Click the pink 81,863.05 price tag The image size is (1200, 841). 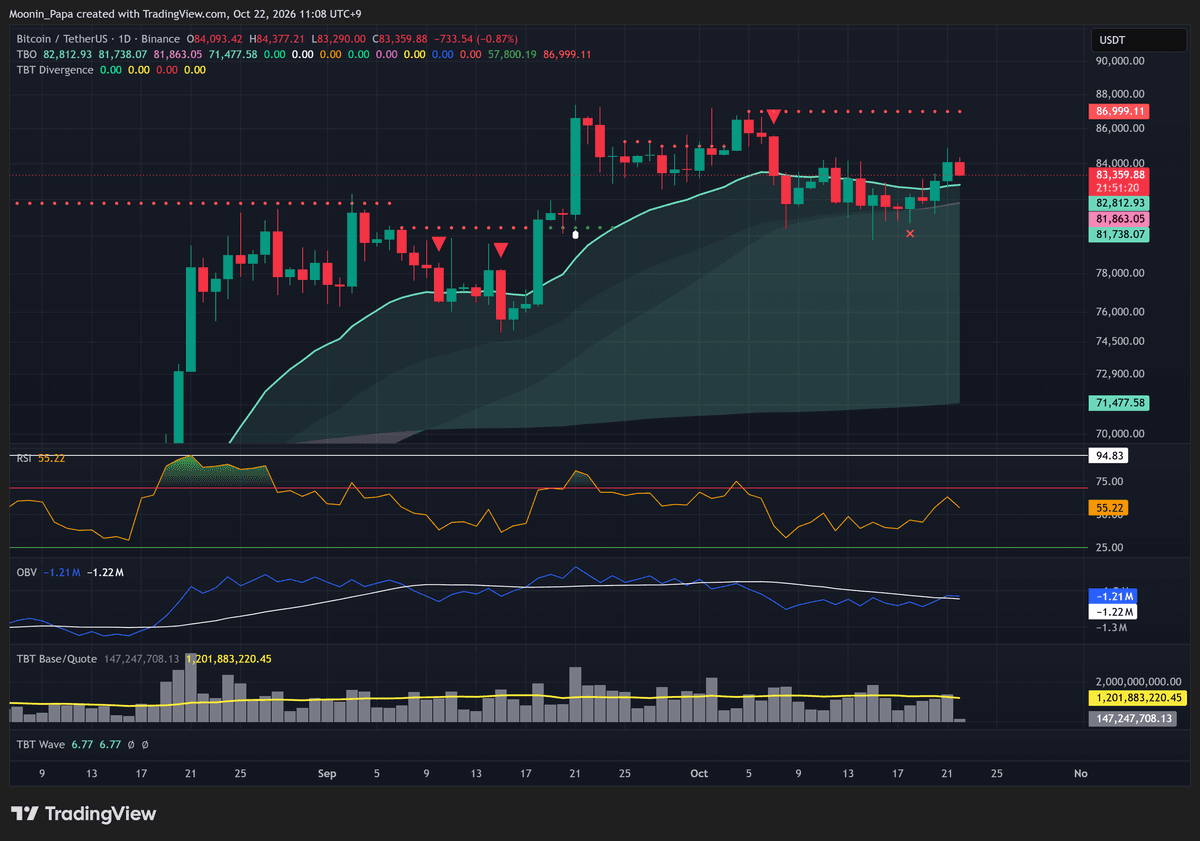coord(1120,218)
